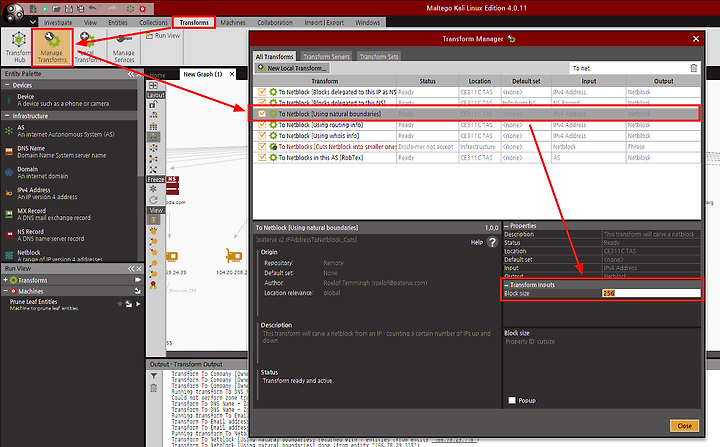Close the Run View panel

pos(139,268)
